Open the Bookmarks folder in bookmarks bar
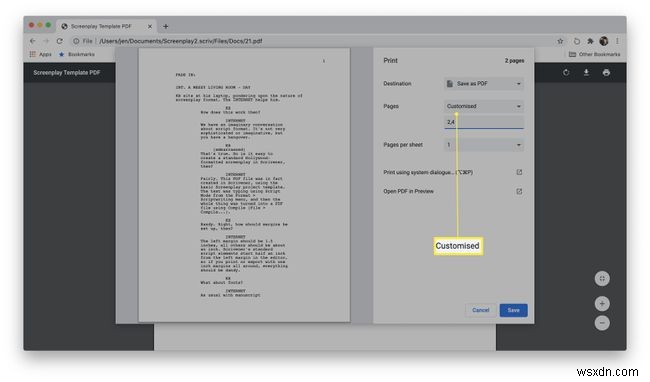Image resolution: width=650 pixels, height=382 pixels. pos(77,54)
